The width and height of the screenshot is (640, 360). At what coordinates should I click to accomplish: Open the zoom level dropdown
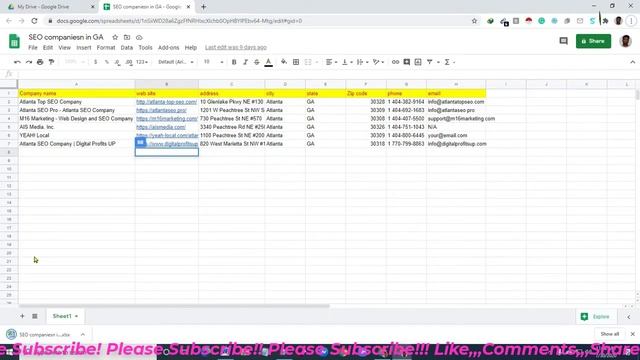(x=74, y=62)
